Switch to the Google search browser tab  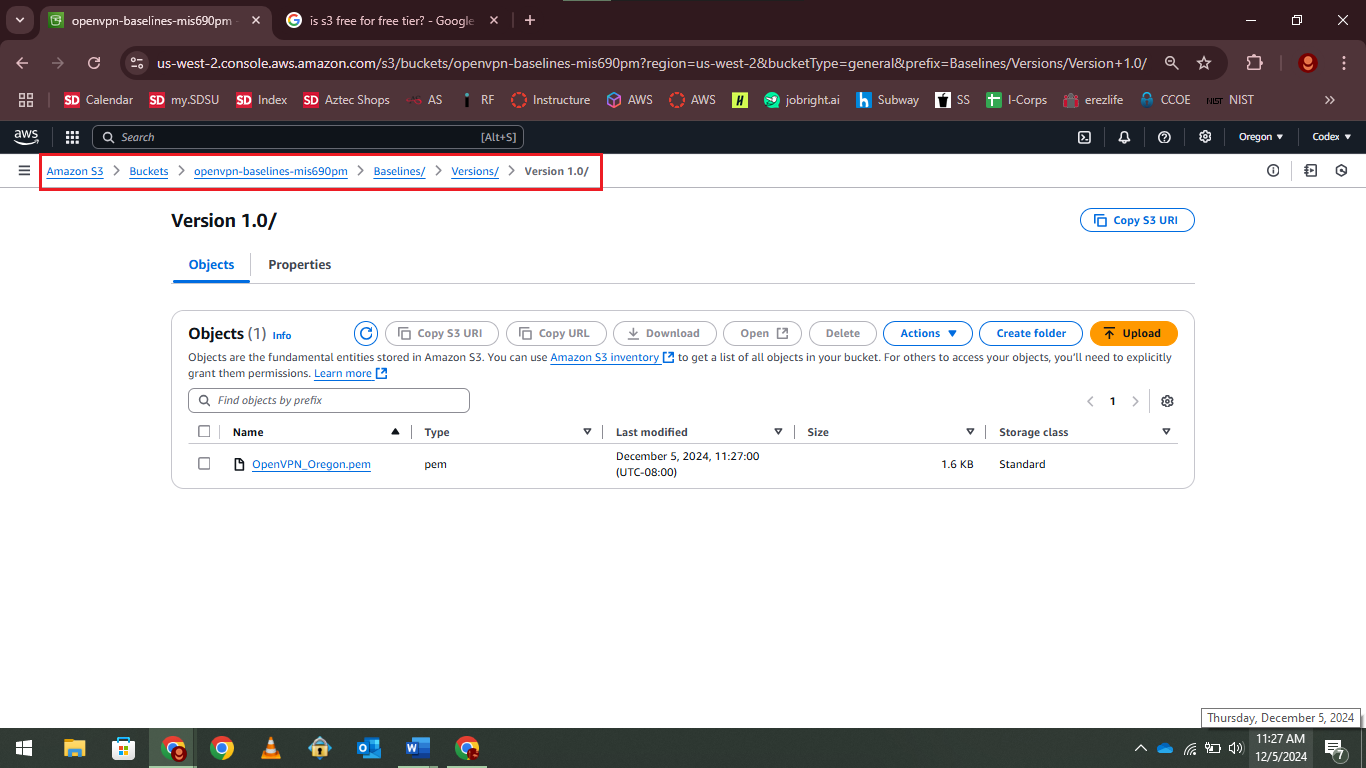pyautogui.click(x=392, y=20)
